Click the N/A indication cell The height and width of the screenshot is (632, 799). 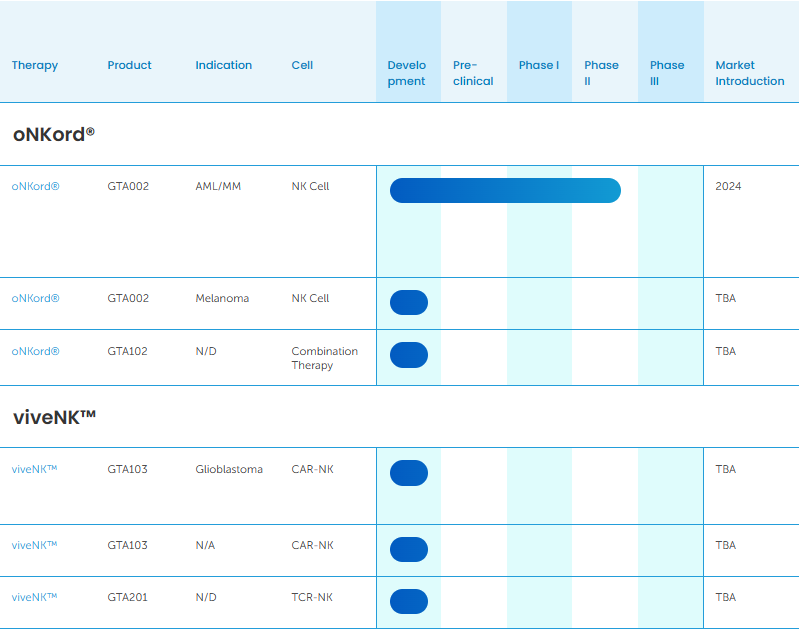tap(205, 545)
